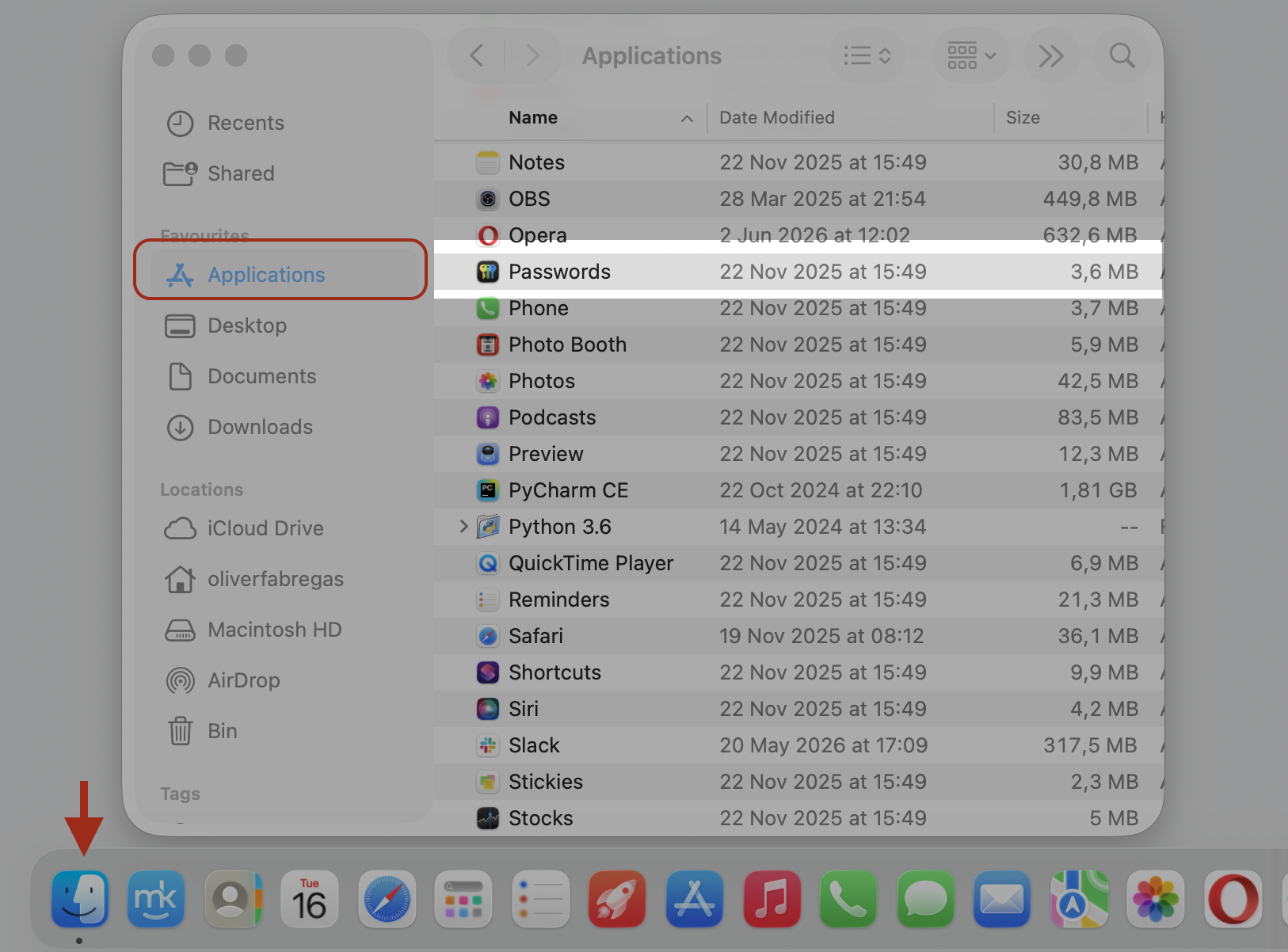This screenshot has height=952, width=1288.
Task: Select the Shortcuts app icon
Action: (488, 672)
